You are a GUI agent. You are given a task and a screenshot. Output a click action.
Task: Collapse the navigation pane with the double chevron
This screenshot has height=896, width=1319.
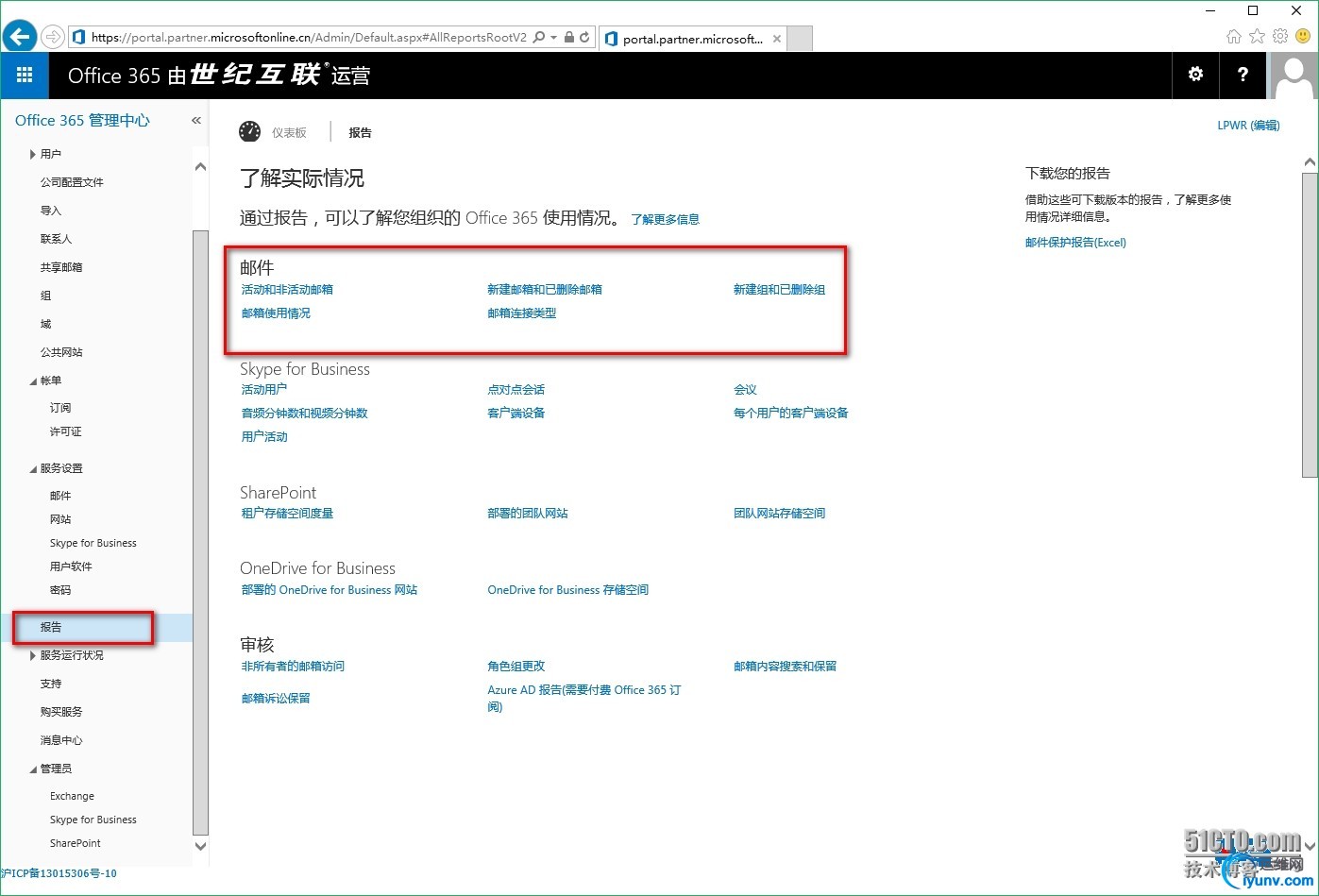(196, 120)
